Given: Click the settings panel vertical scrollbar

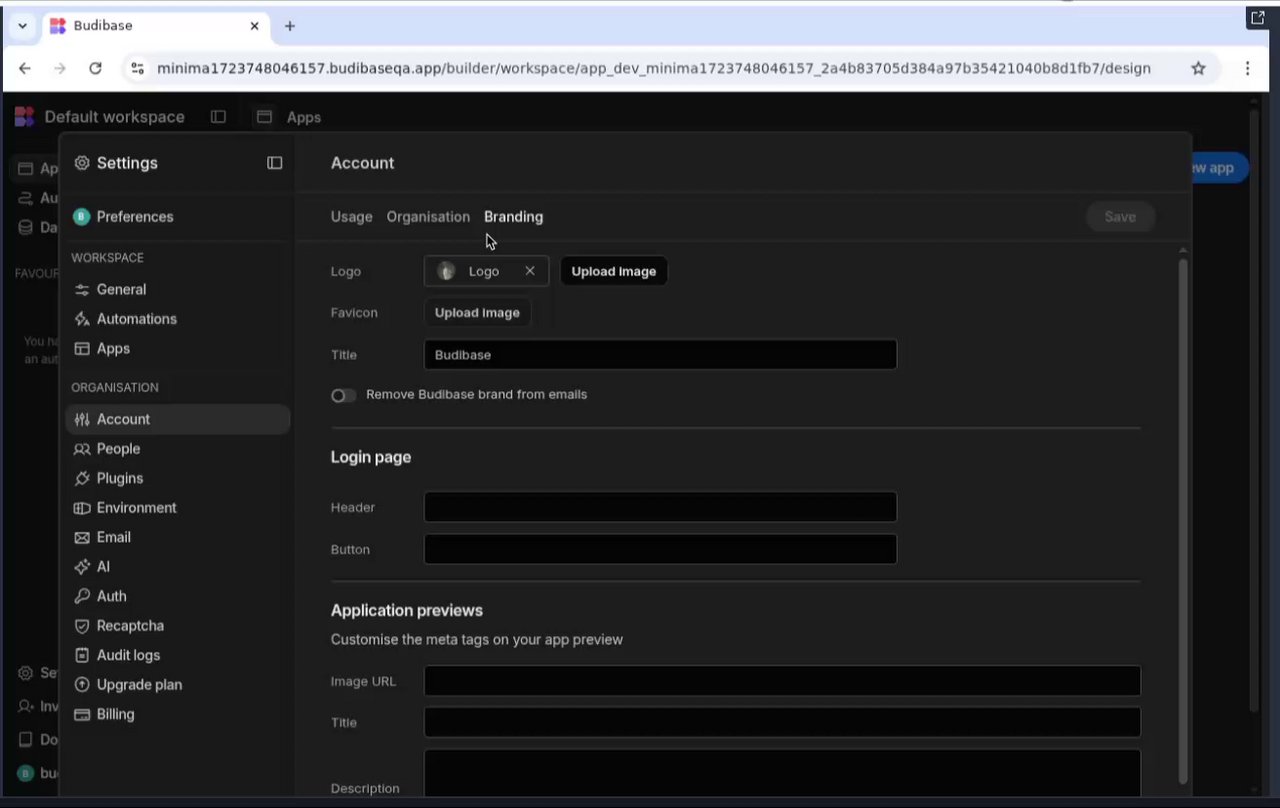Looking at the screenshot, I should point(1184,520).
